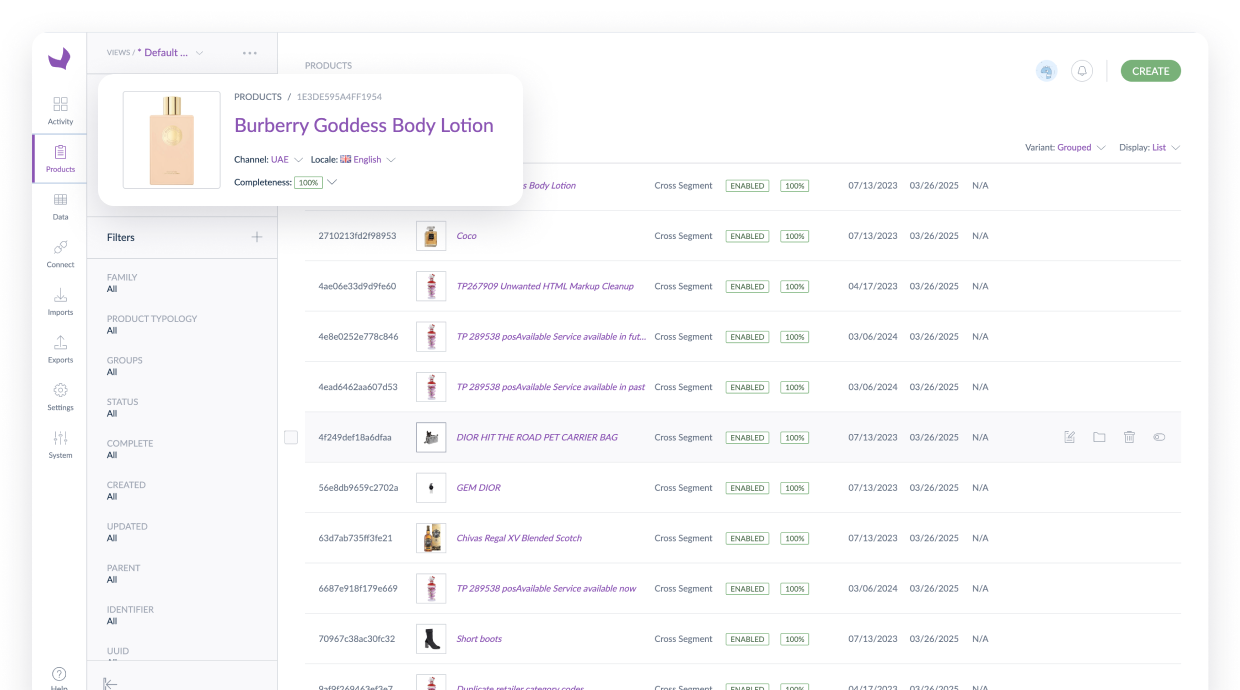Open the Imports download icon

pyautogui.click(x=60, y=295)
